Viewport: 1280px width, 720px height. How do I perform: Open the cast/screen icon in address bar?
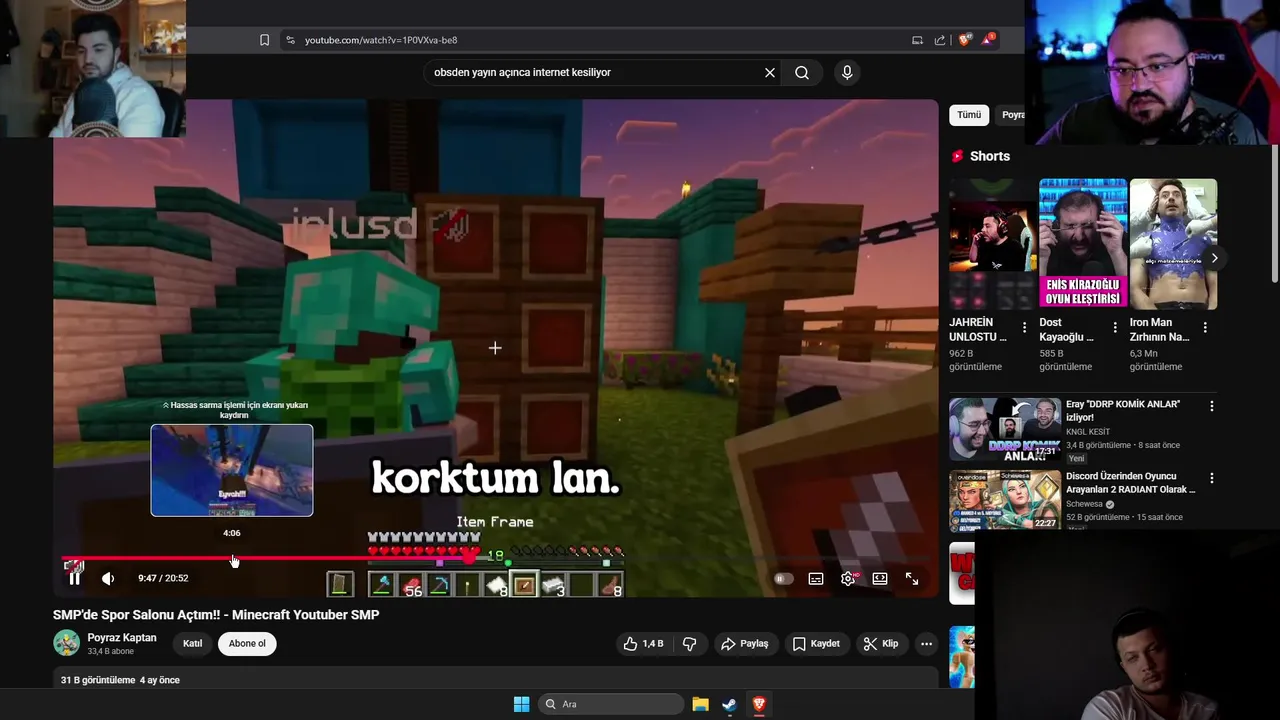[x=917, y=40]
